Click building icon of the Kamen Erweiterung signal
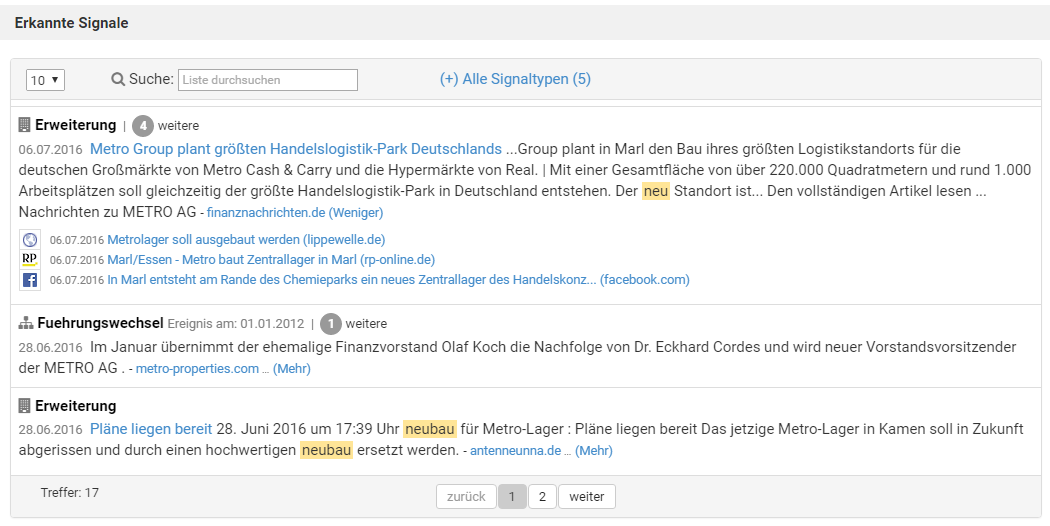 point(25,405)
